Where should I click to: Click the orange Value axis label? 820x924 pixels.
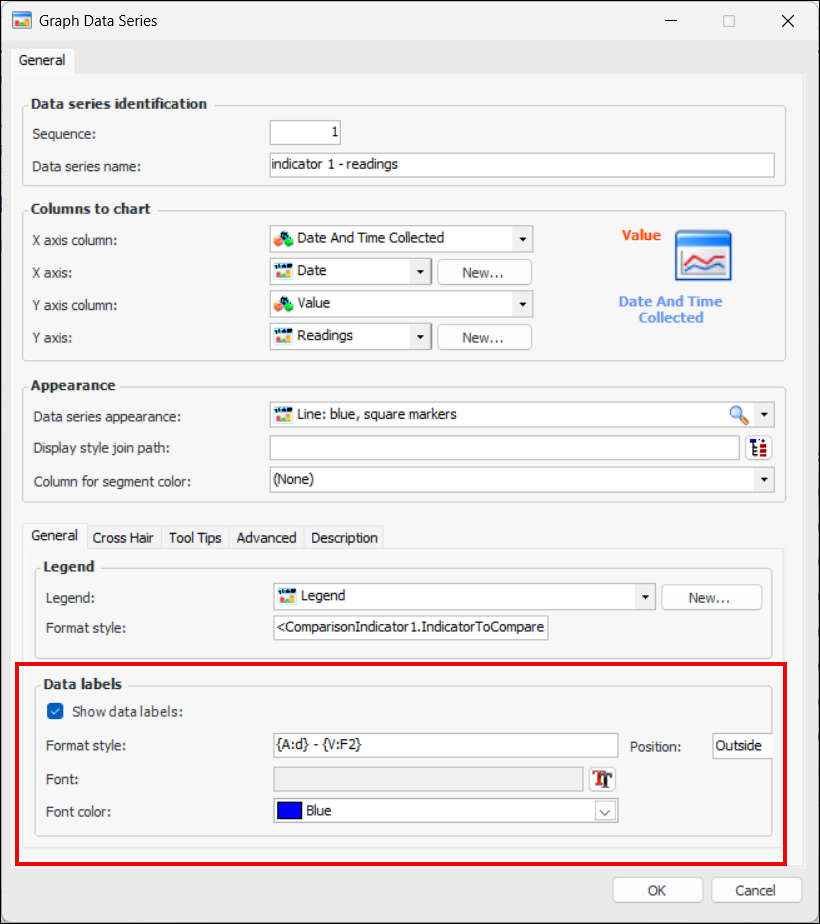point(641,235)
